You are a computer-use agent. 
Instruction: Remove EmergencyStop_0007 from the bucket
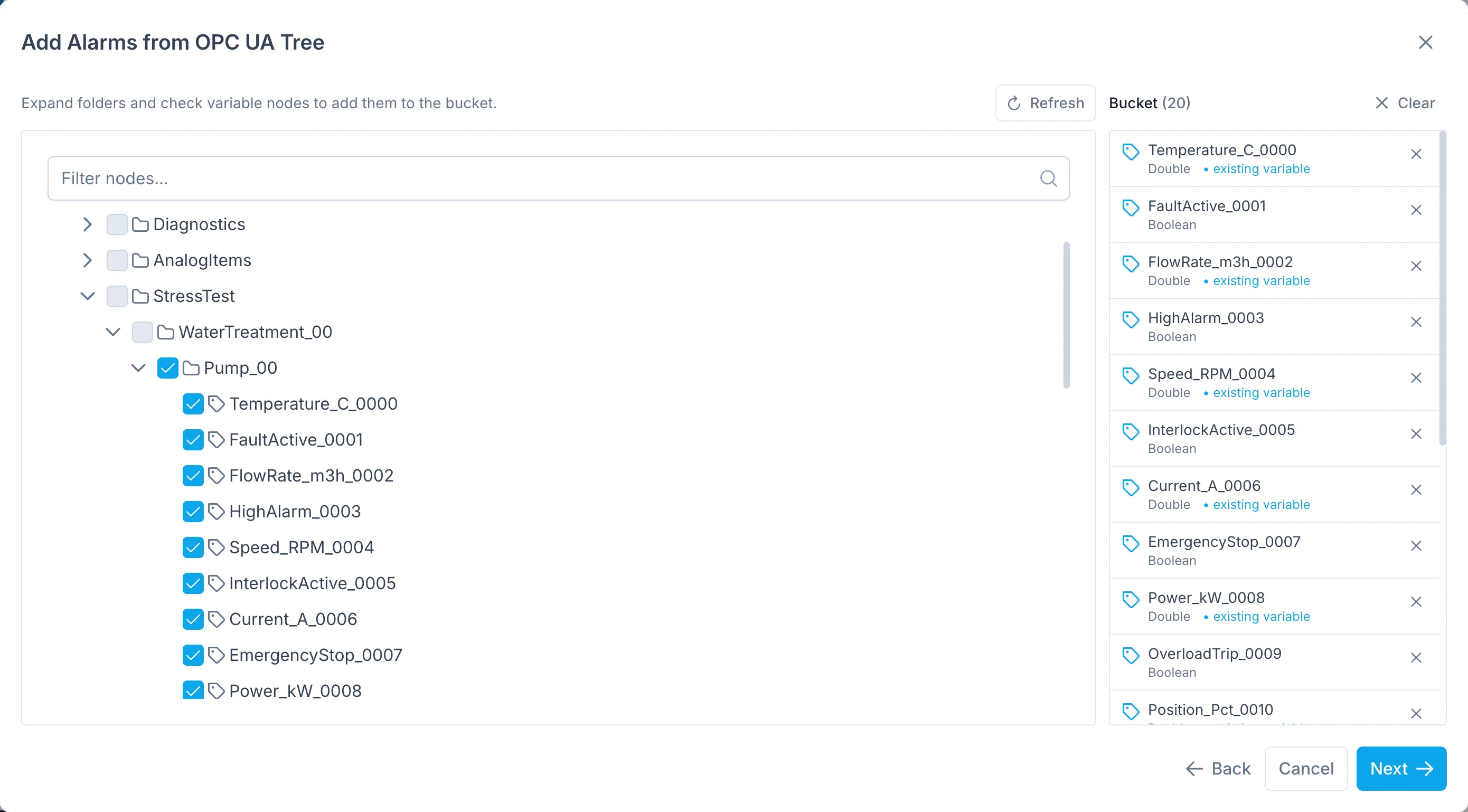1416,546
